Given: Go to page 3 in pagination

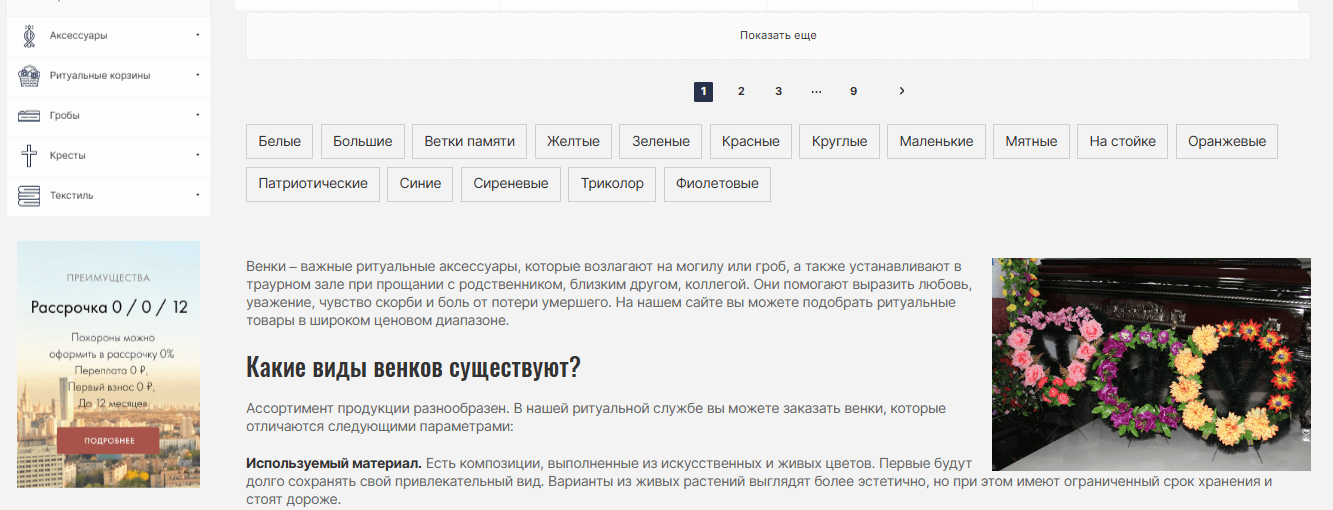Looking at the screenshot, I should [778, 91].
